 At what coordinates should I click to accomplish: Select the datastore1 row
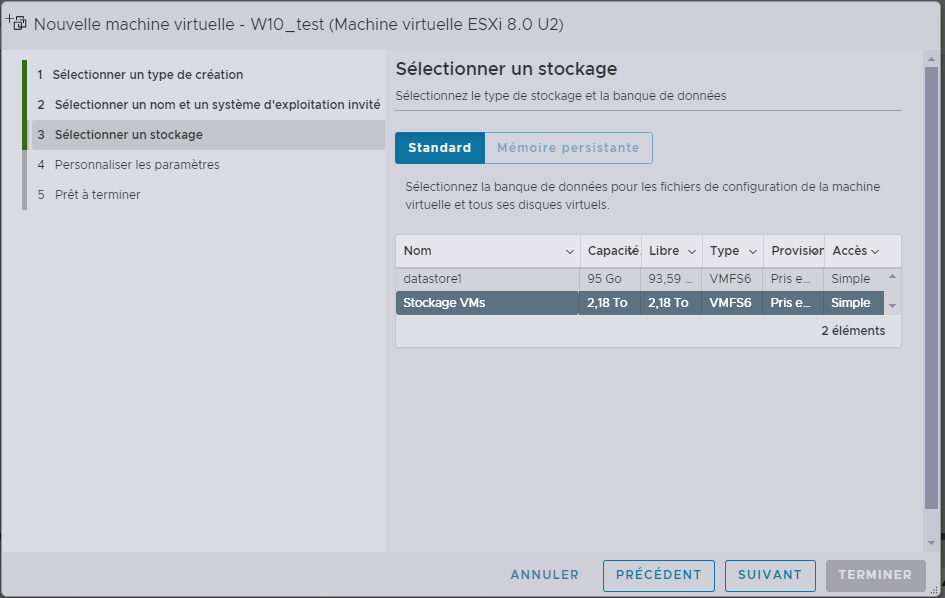click(486, 279)
